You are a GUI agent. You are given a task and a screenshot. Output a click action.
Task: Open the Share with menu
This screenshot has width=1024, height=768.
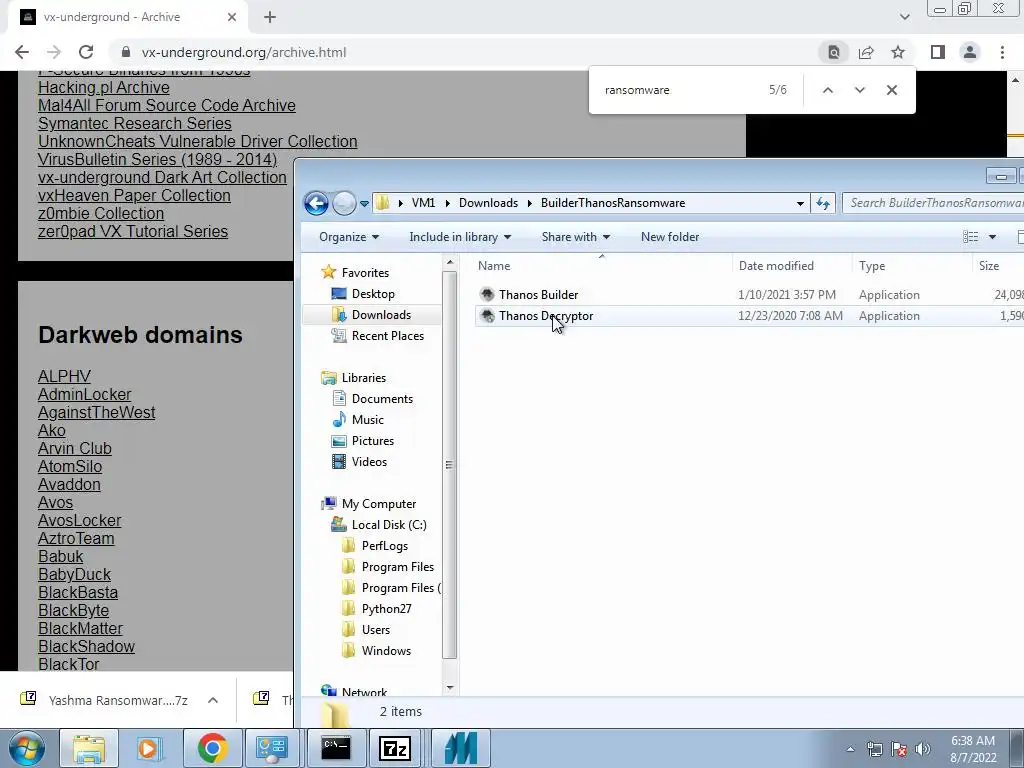(x=575, y=237)
